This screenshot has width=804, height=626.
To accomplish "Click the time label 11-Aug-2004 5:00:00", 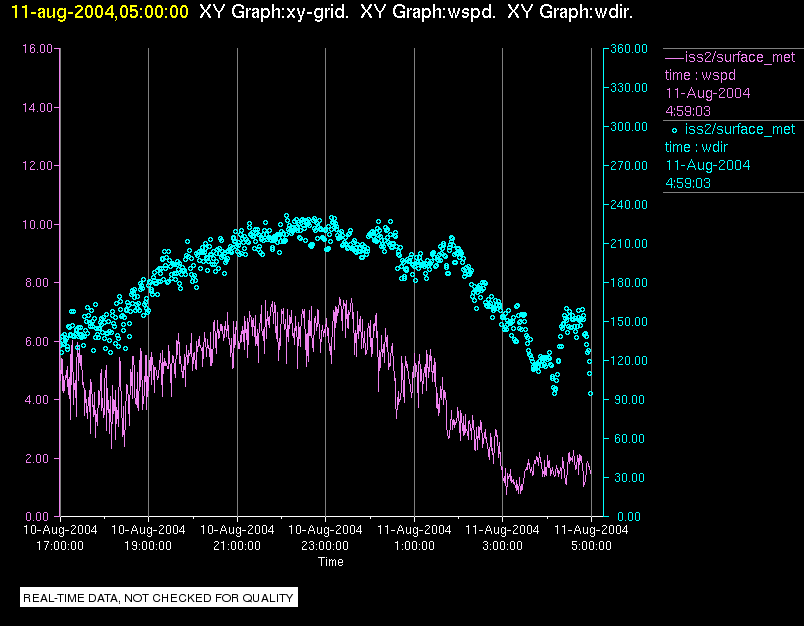I will [591, 537].
